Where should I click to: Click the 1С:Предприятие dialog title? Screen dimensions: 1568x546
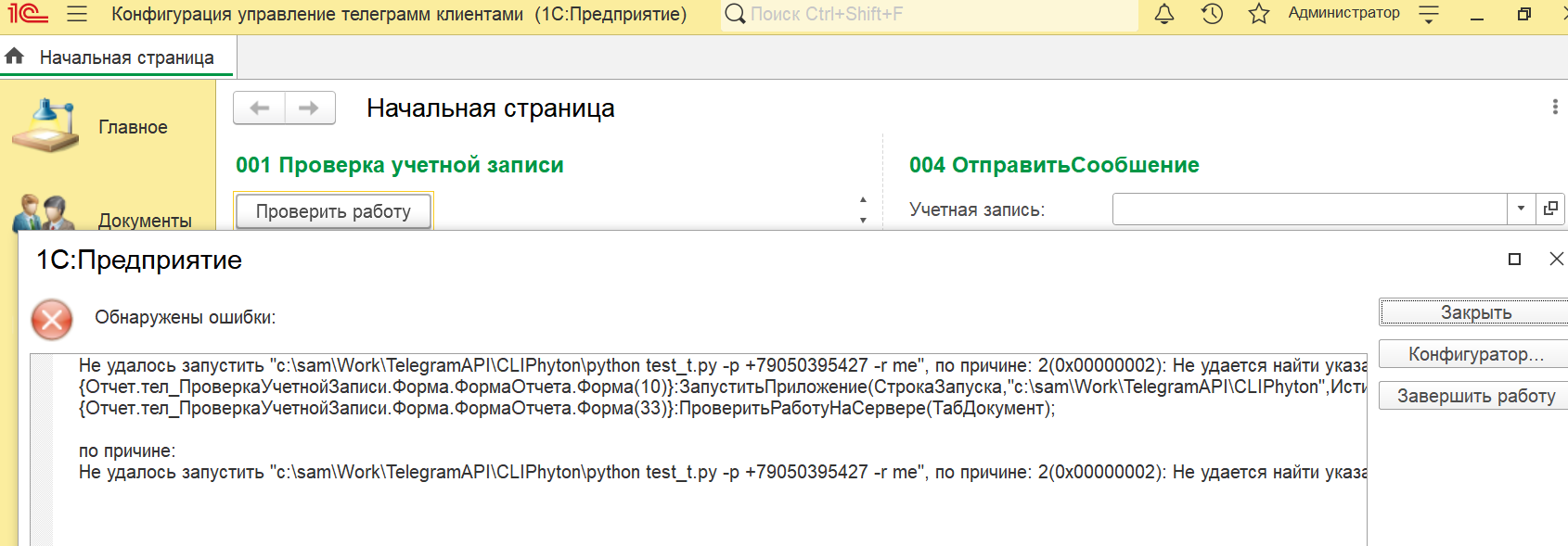click(x=139, y=260)
